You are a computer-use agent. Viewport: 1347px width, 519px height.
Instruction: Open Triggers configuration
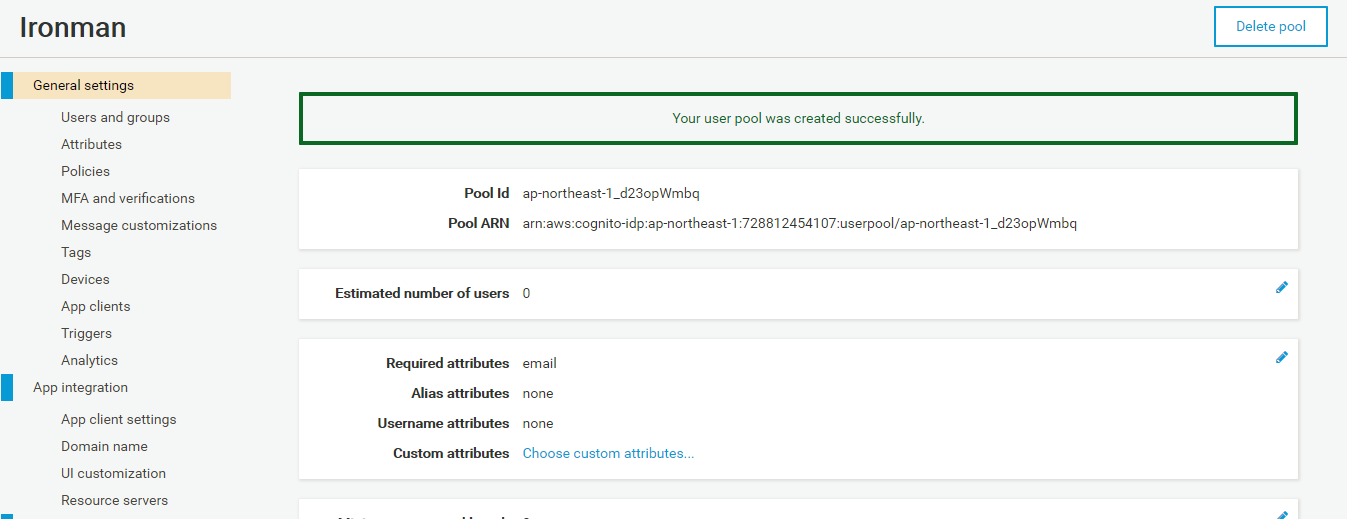pyautogui.click(x=86, y=333)
